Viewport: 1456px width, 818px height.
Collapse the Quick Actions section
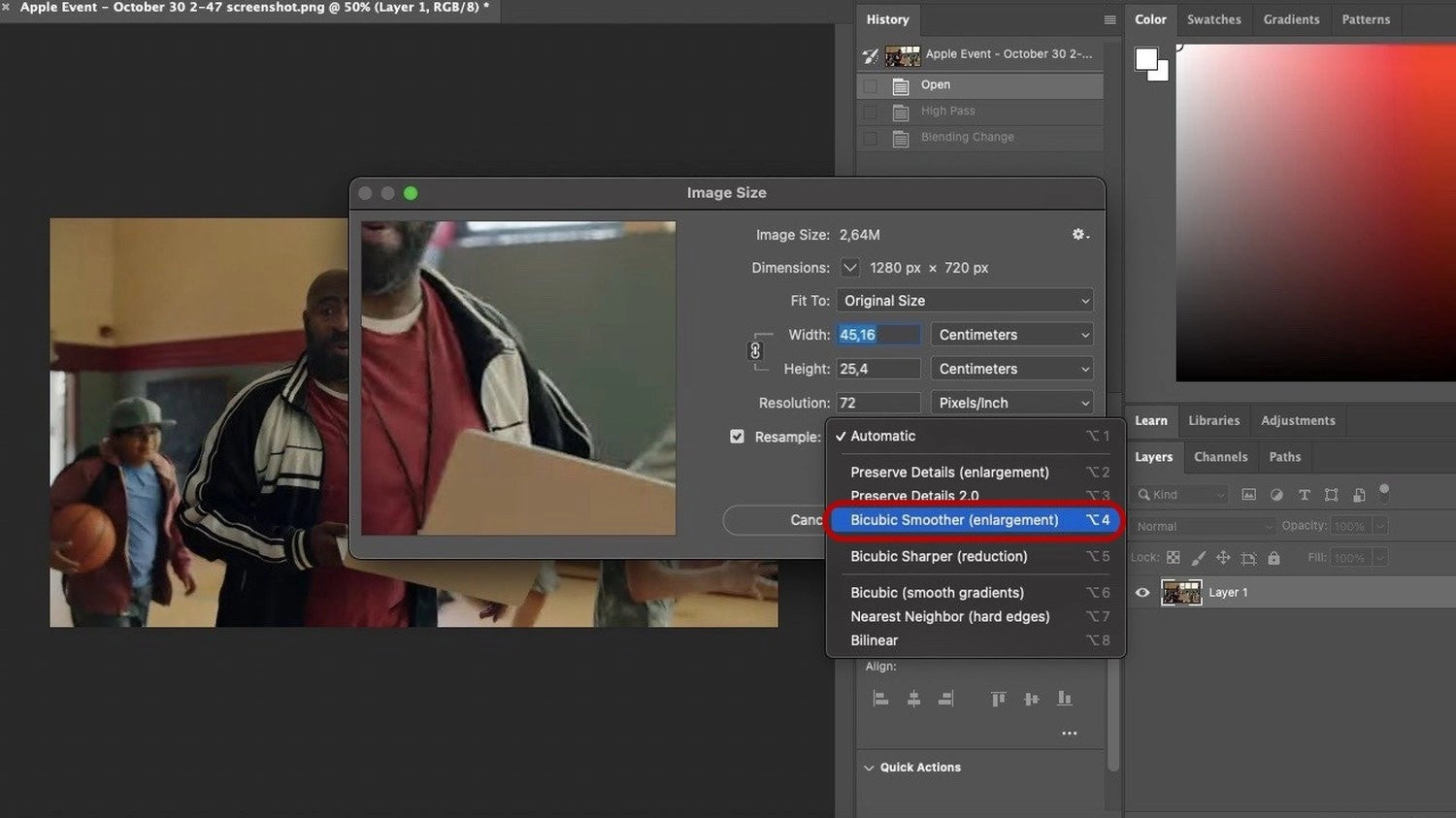[x=869, y=768]
